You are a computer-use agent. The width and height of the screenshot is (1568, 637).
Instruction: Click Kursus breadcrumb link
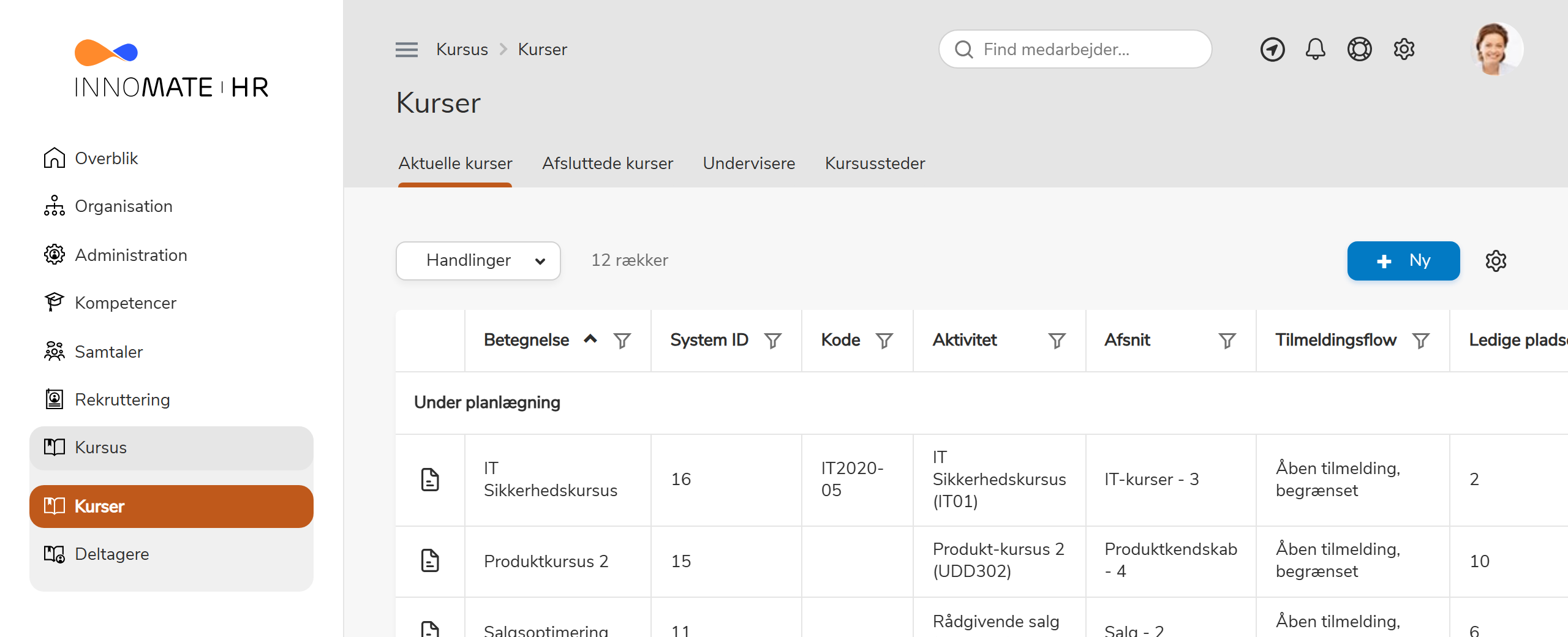(462, 50)
